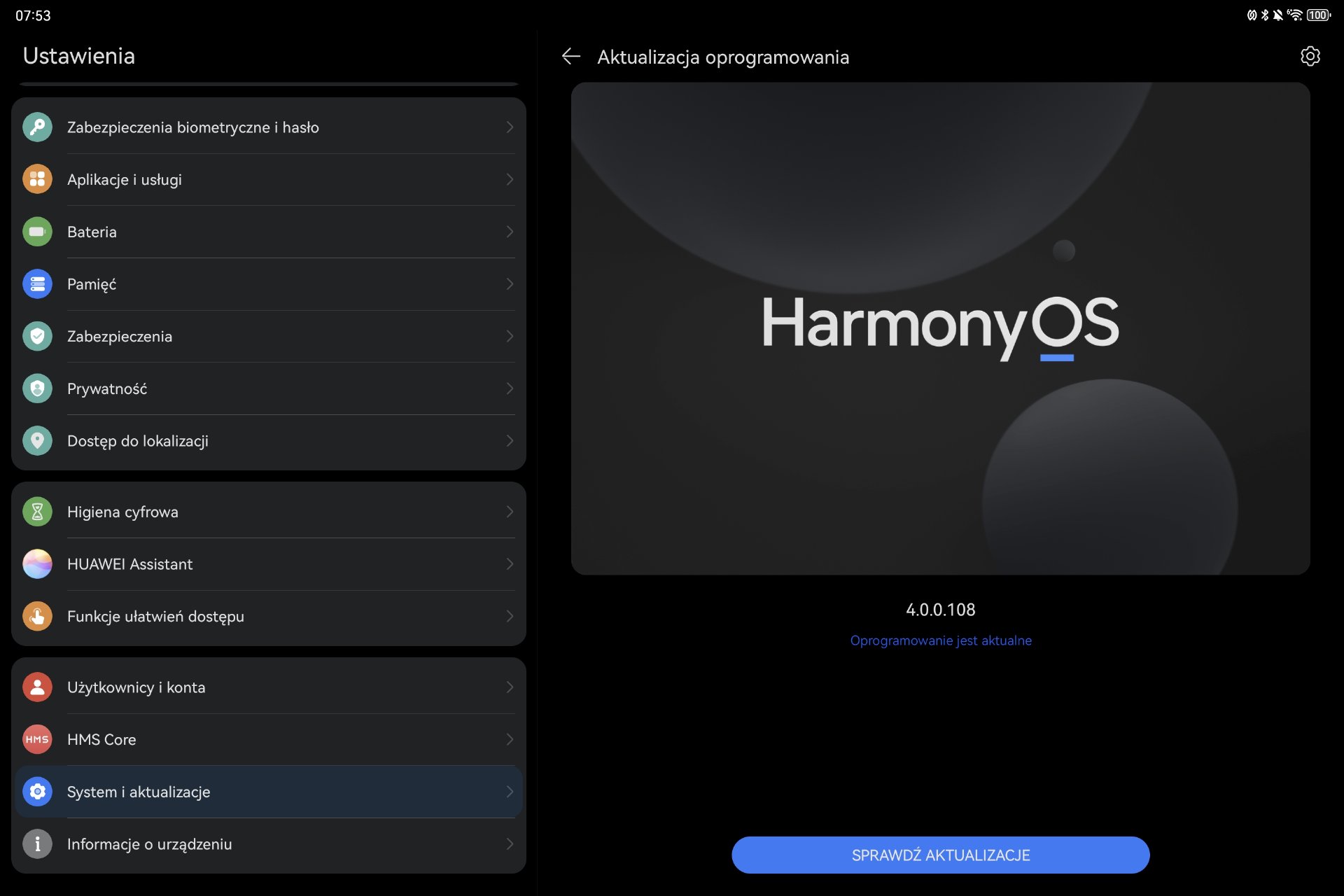
Task: Click the chevron on HUAWEI Assistant row
Action: click(510, 564)
